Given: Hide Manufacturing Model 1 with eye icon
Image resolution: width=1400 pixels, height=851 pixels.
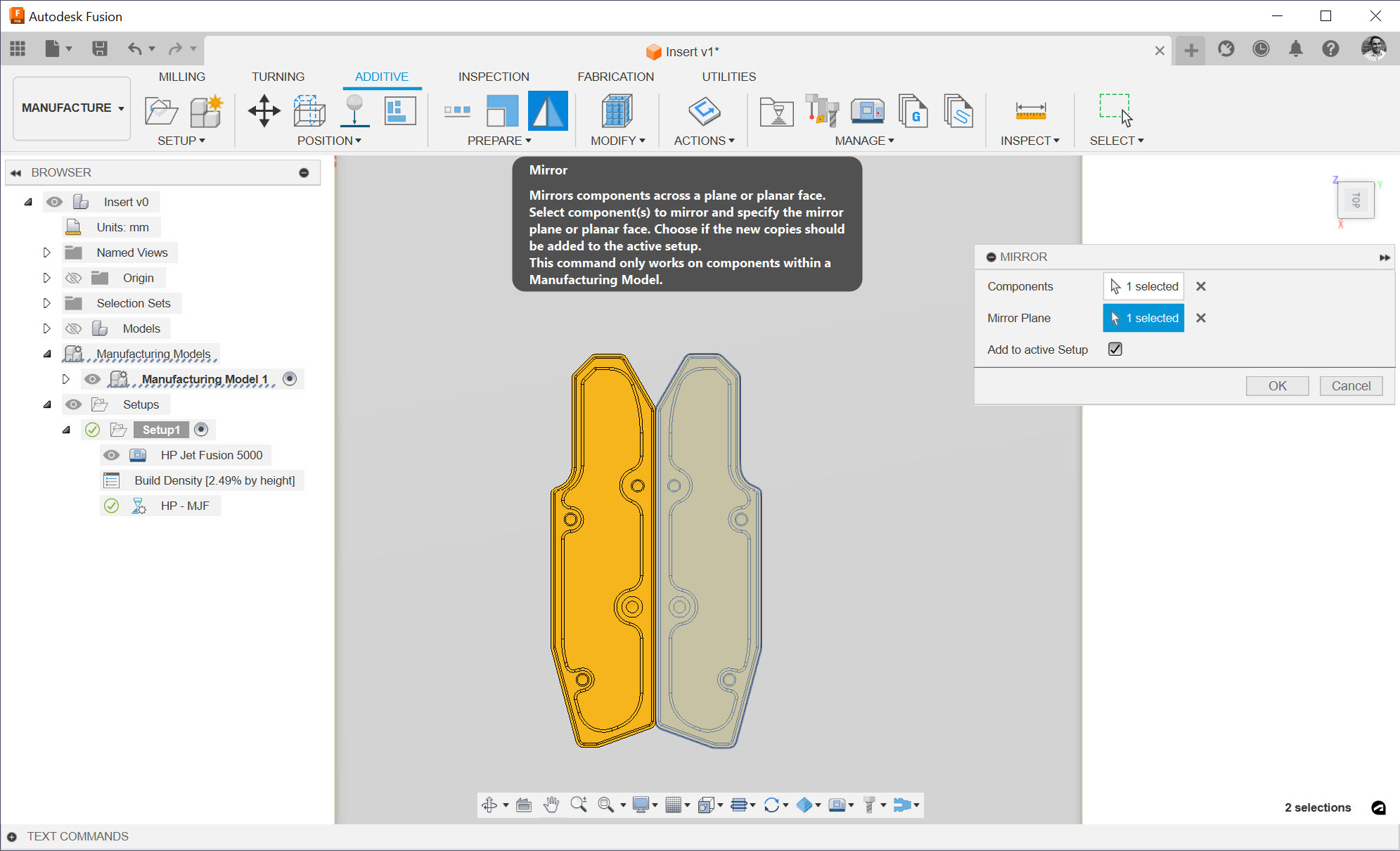Looking at the screenshot, I should 92,379.
